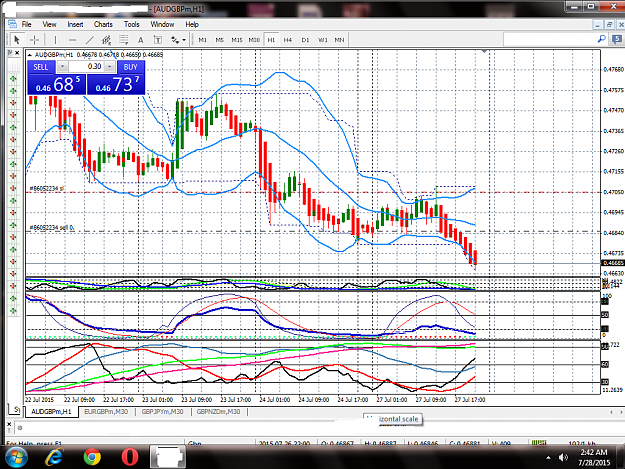Switch to the GBPJPYm,M30 chart tab
This screenshot has width=625, height=469.
(x=163, y=412)
